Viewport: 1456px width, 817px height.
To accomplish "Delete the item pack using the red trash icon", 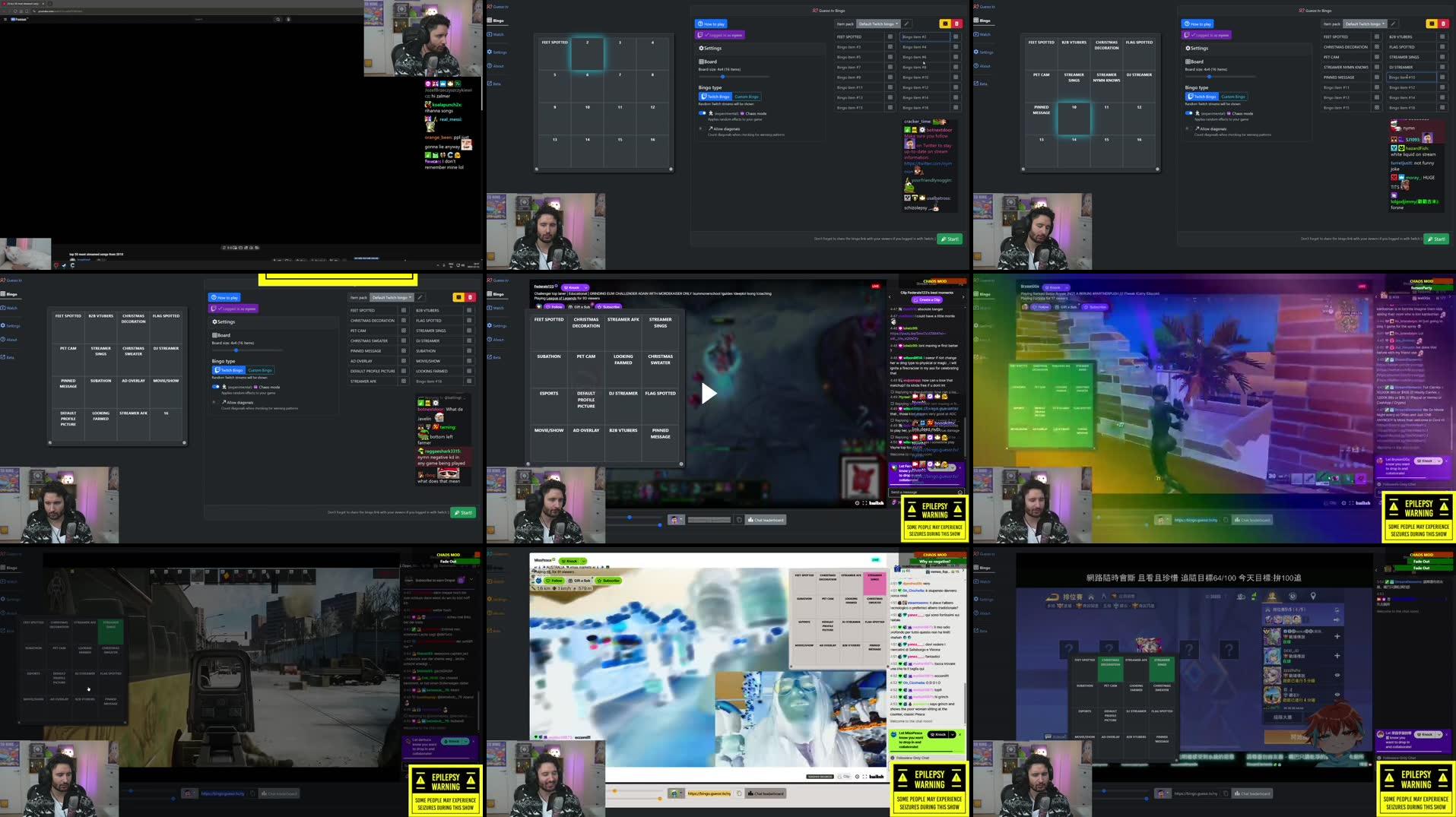I will 957,24.
